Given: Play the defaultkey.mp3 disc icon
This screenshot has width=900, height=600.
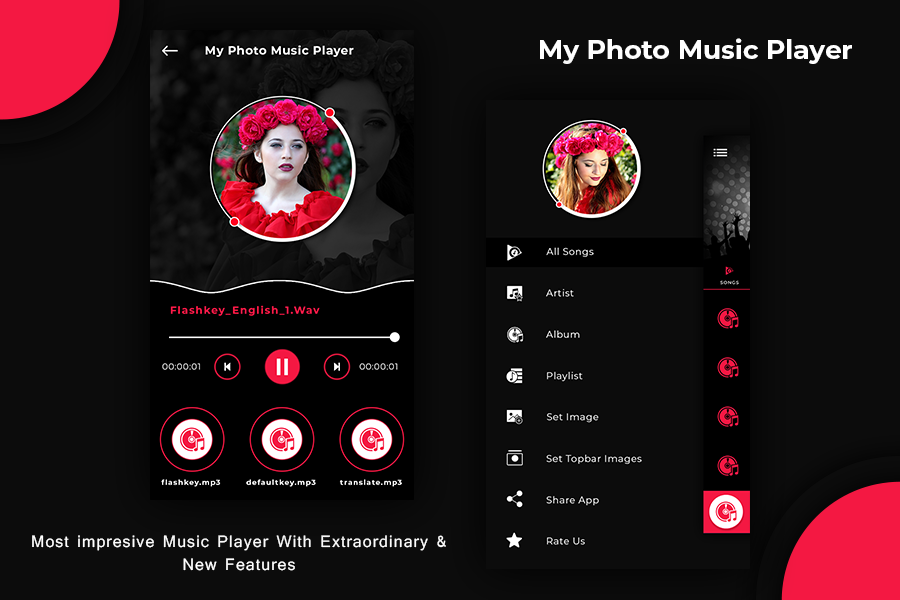Looking at the screenshot, I should (x=282, y=439).
